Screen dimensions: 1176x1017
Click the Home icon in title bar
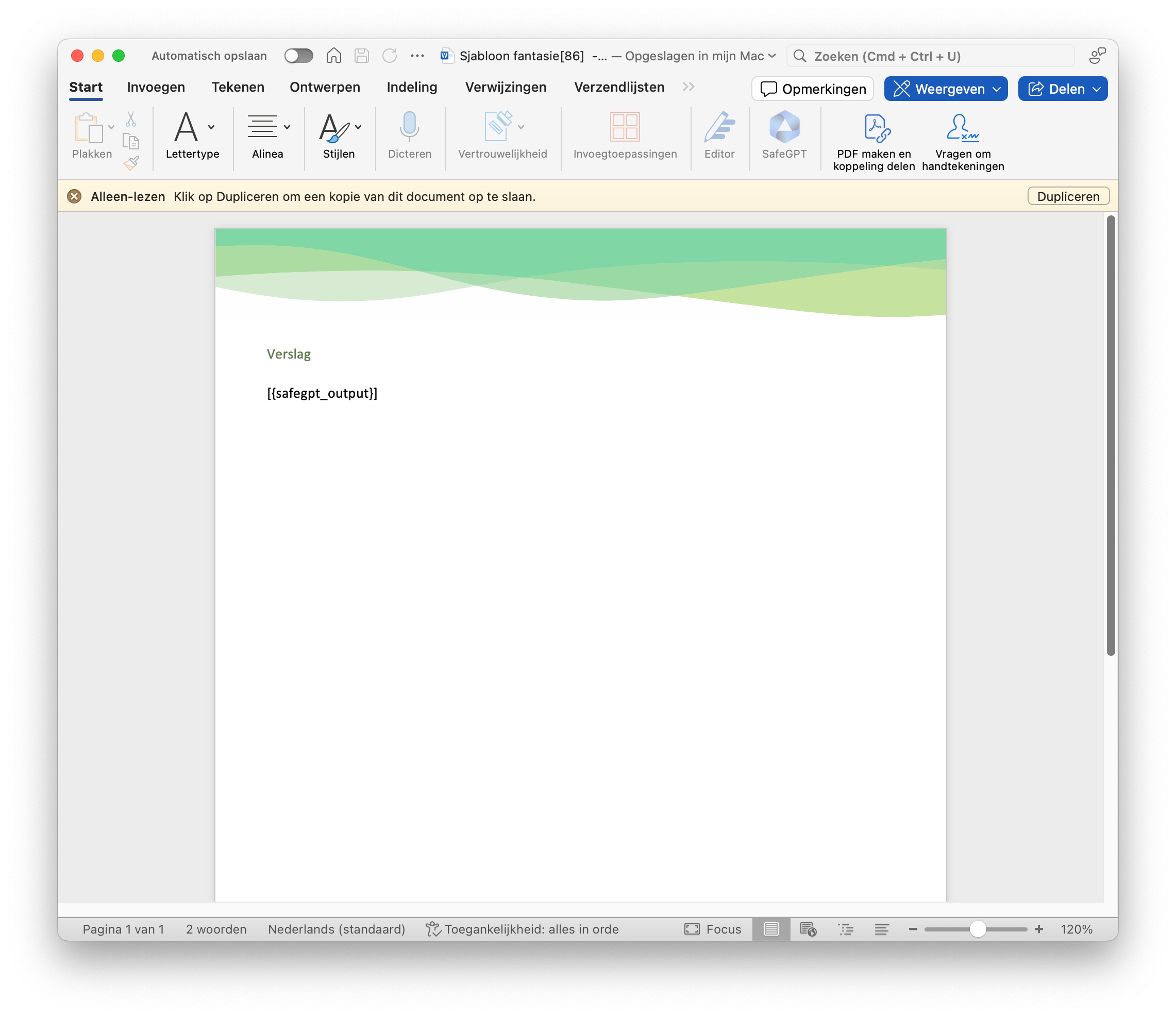pos(334,56)
